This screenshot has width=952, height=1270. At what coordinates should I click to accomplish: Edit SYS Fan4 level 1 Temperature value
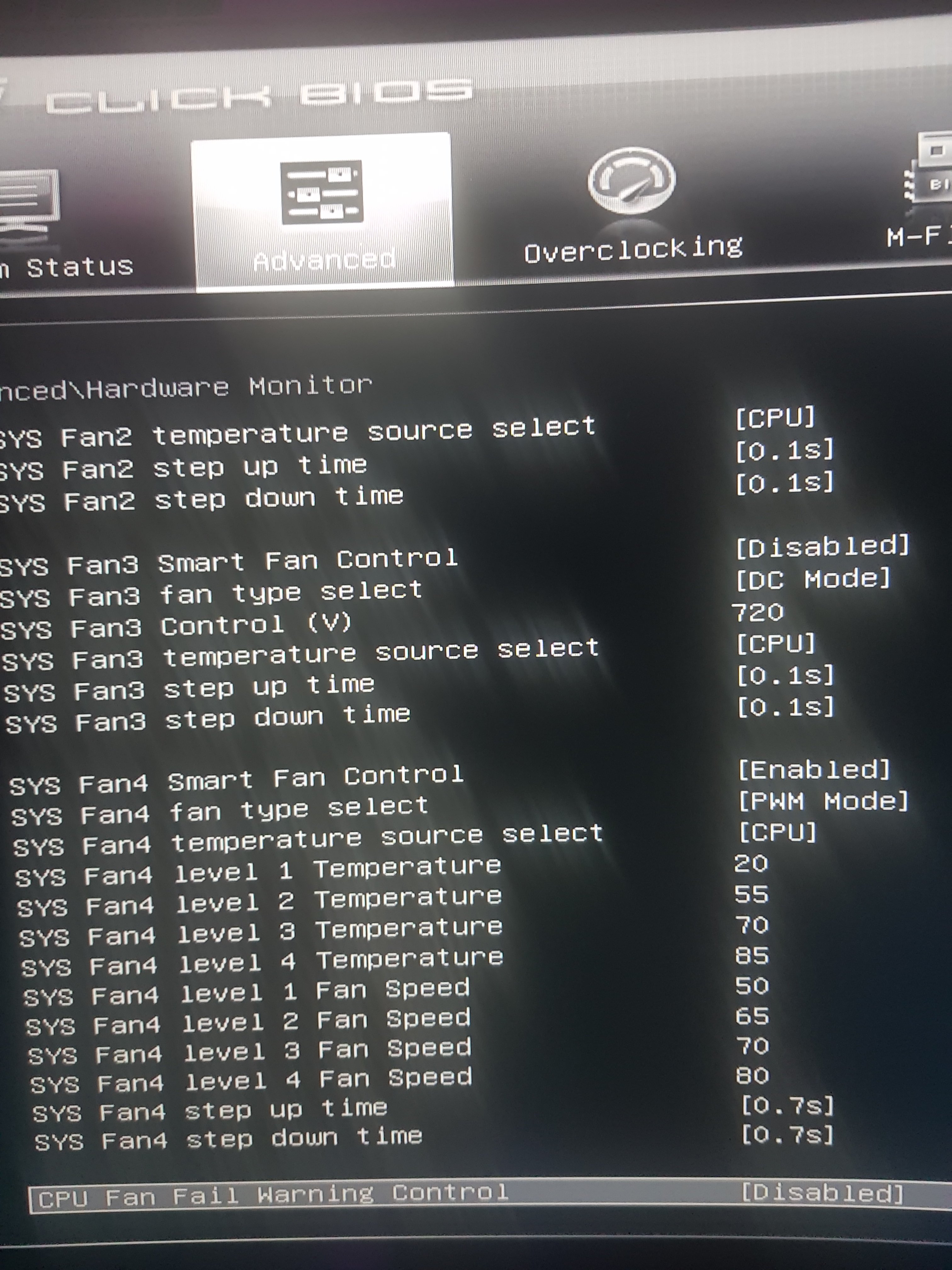[x=751, y=864]
